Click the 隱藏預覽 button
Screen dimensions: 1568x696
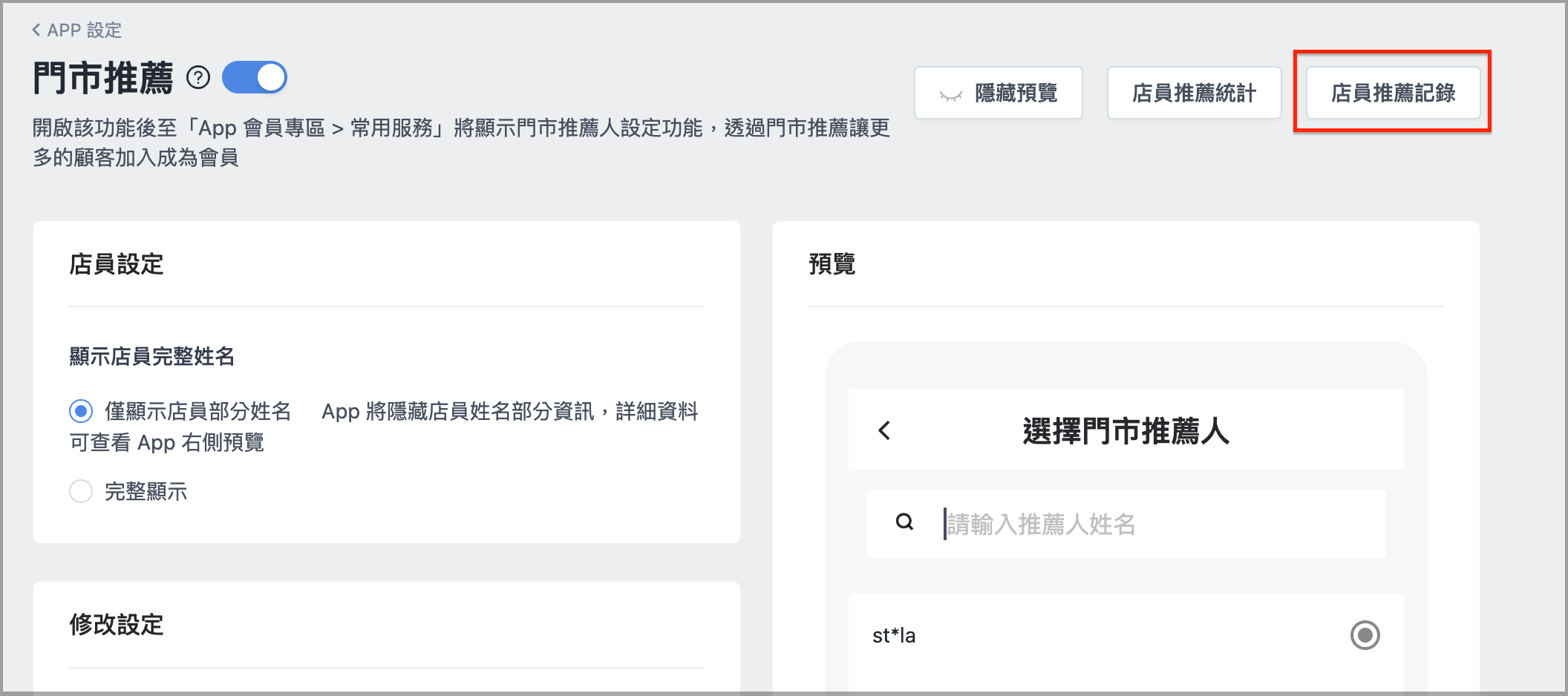point(998,93)
